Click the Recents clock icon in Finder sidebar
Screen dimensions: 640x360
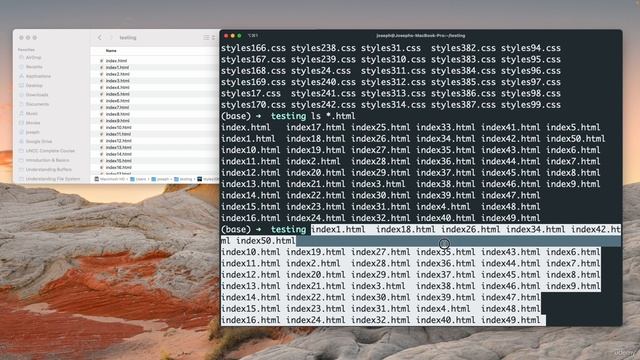tap(21, 67)
